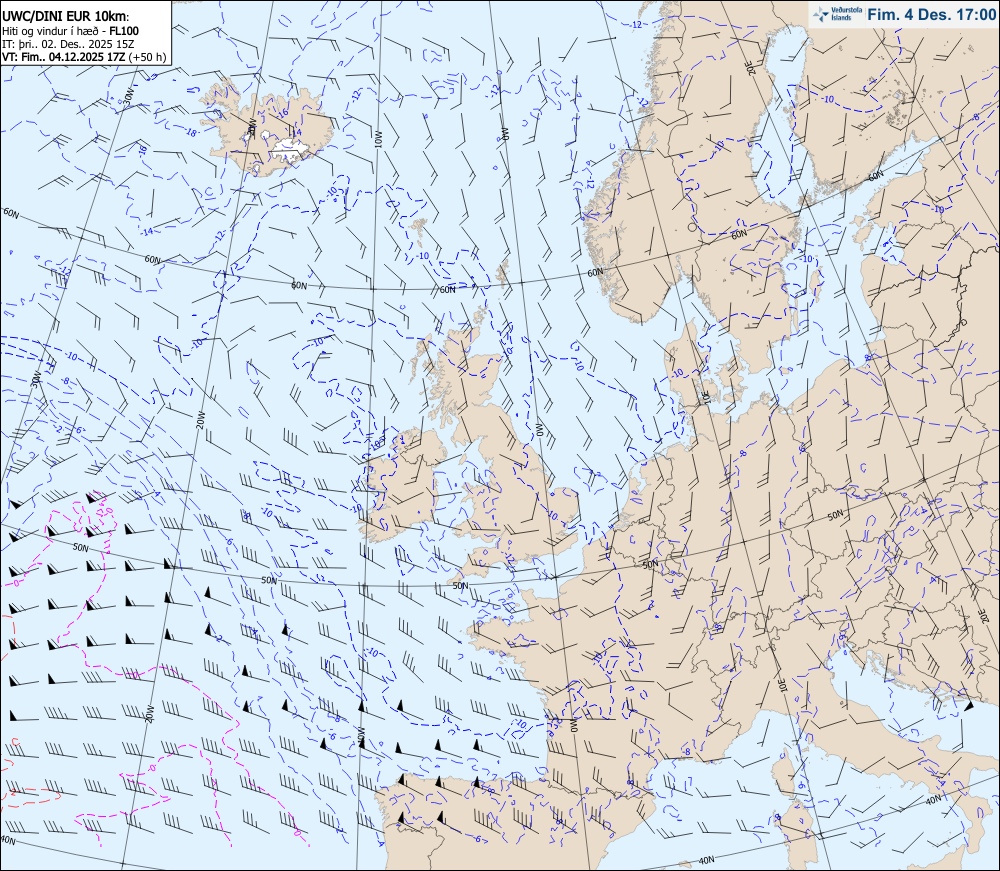Click the '30W' meridian label northwest of Iceland

tap(128, 96)
